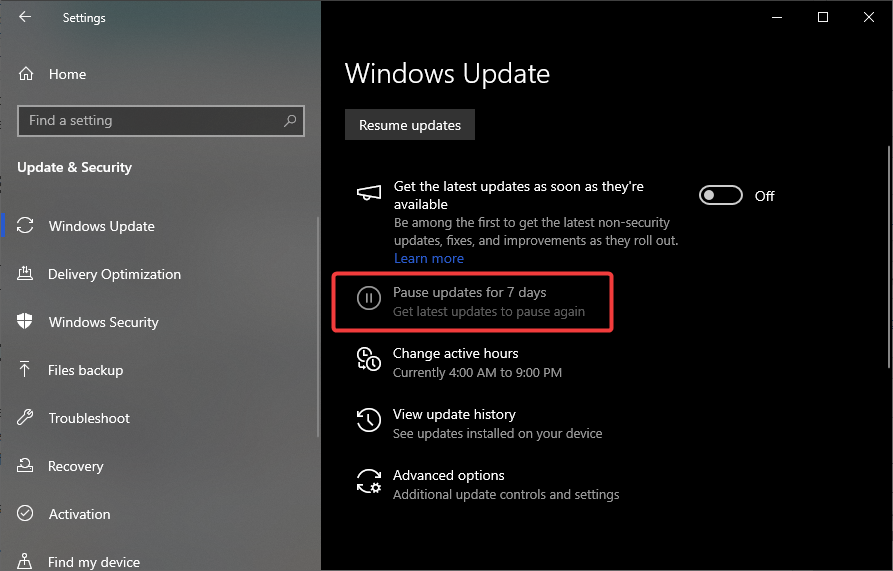Image resolution: width=893 pixels, height=571 pixels.
Task: Open Advanced options
Action: point(449,475)
